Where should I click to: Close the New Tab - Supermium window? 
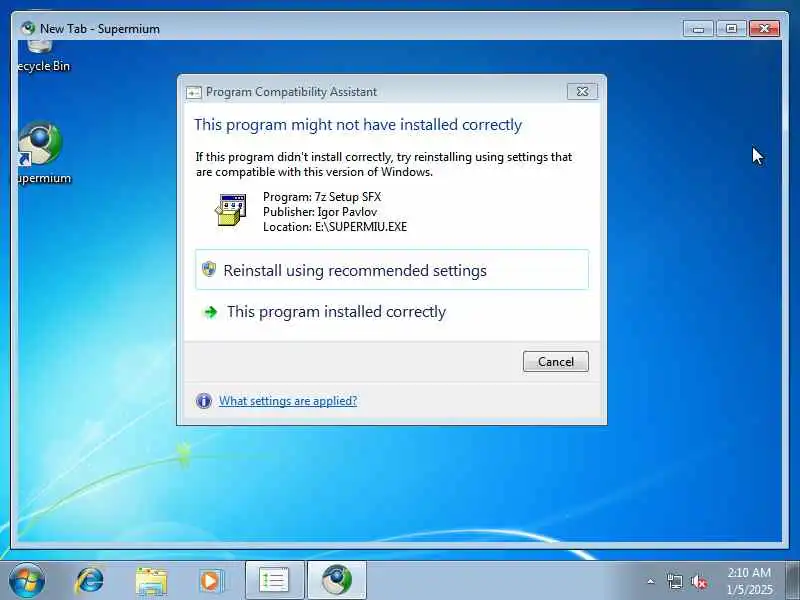coord(764,29)
